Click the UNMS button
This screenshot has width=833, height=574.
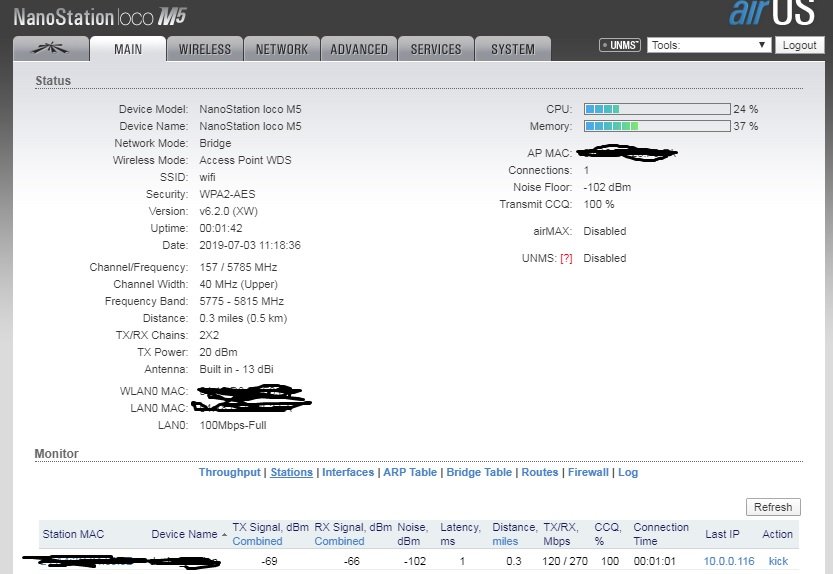[x=620, y=45]
